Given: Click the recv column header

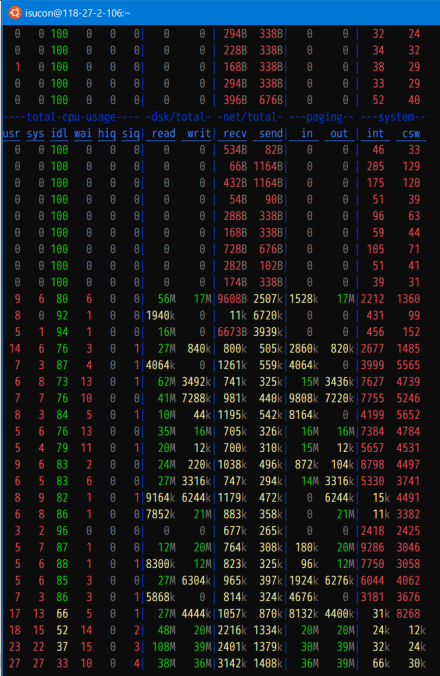Looking at the screenshot, I should pyautogui.click(x=235, y=134).
